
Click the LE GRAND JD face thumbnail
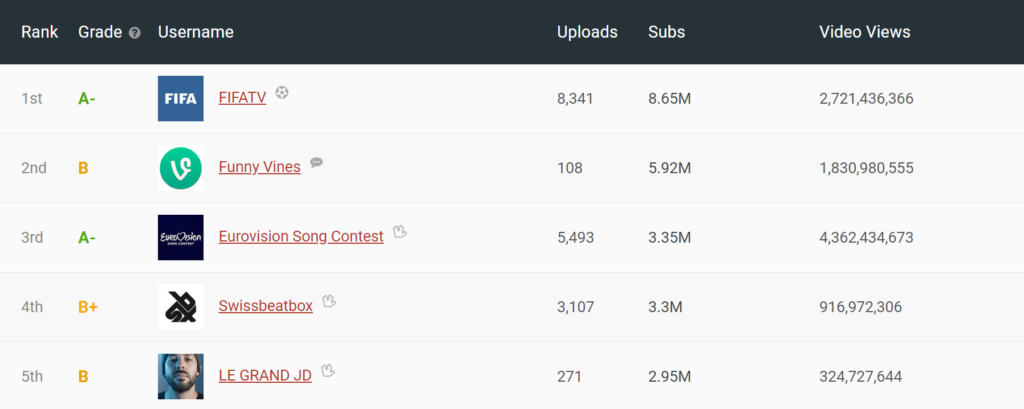(x=180, y=376)
